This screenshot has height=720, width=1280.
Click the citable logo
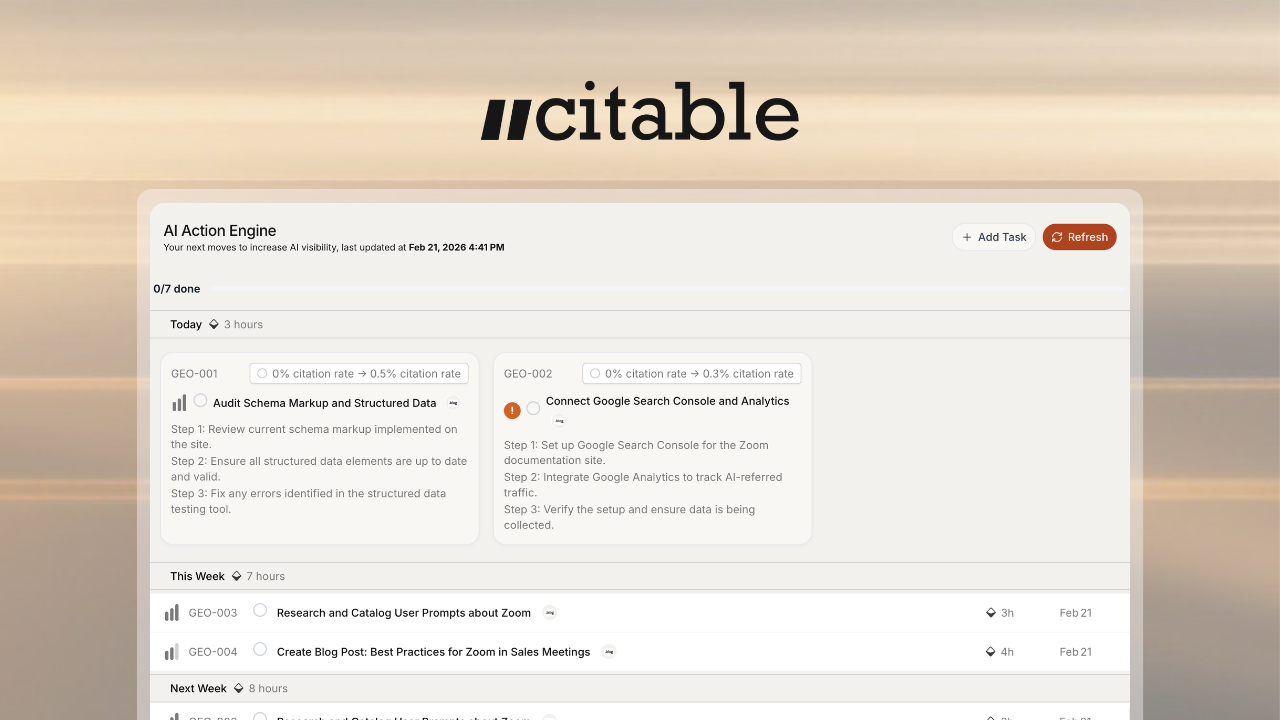click(x=640, y=111)
